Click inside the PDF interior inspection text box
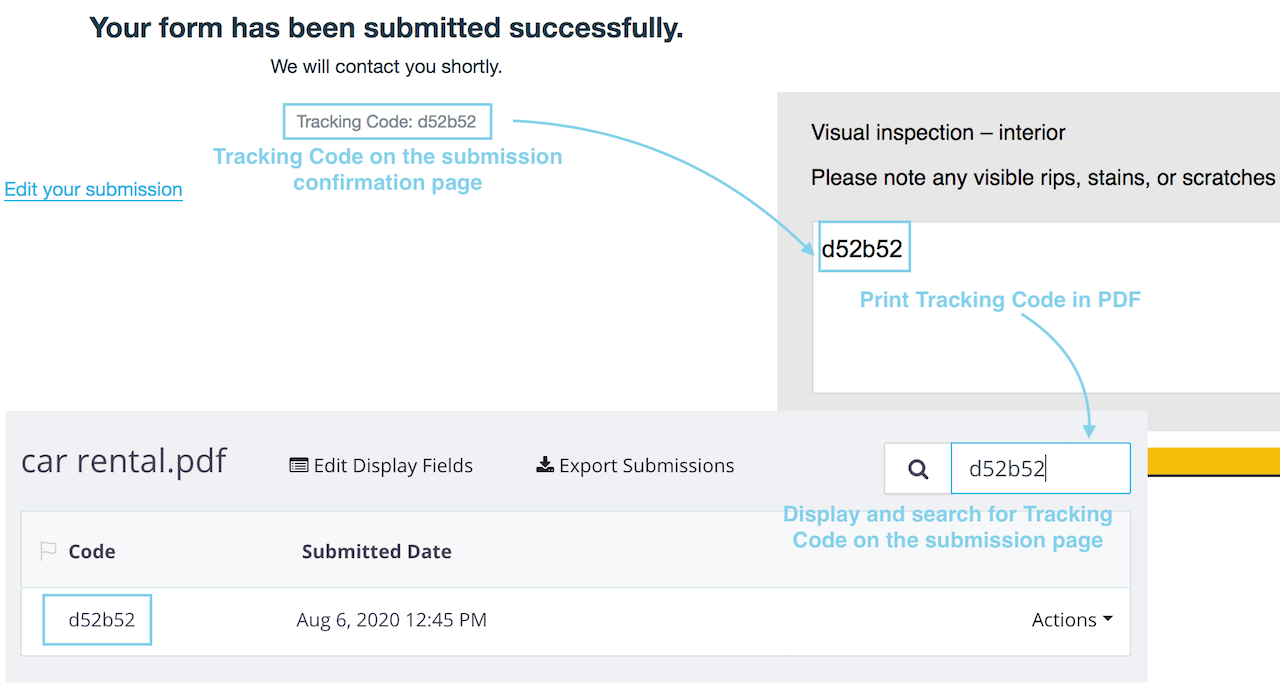 coord(1040,340)
